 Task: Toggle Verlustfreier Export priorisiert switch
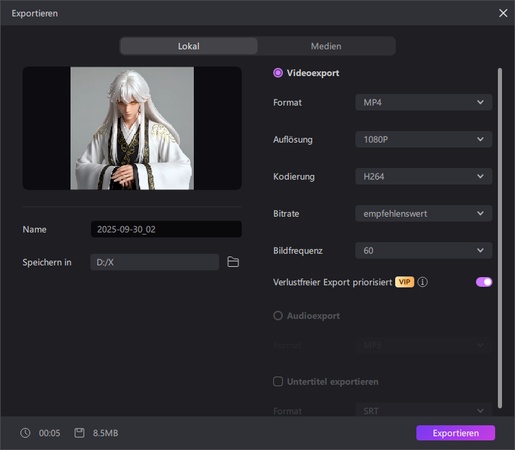click(x=484, y=282)
